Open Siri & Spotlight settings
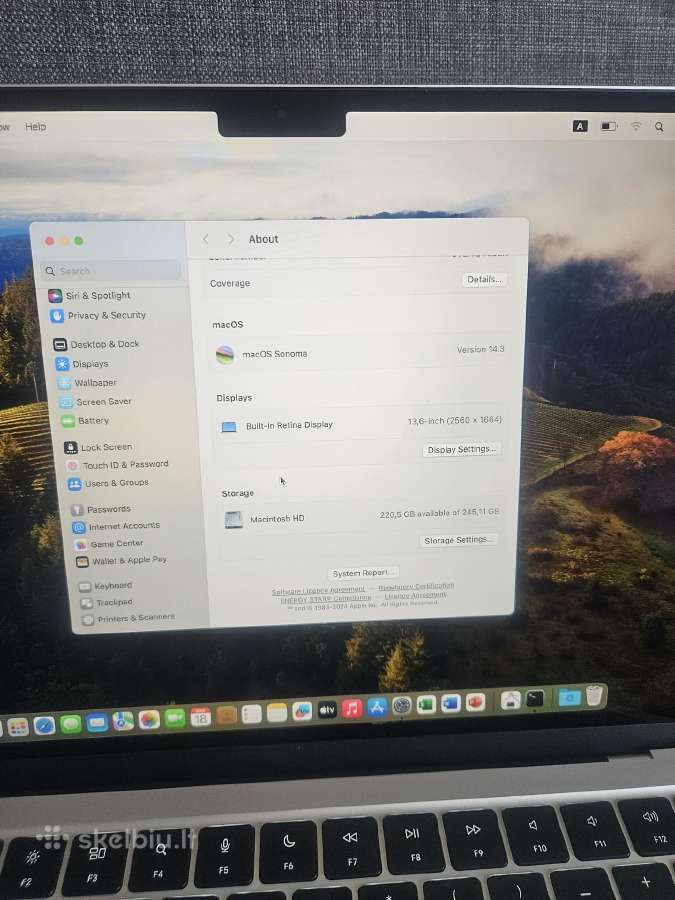The image size is (675, 900). tap(90, 296)
